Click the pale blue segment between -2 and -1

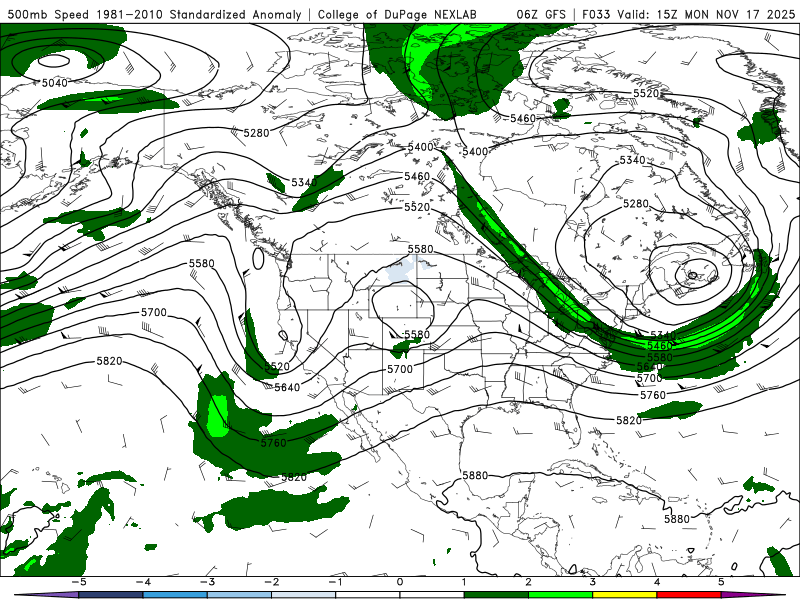pyautogui.click(x=304, y=595)
